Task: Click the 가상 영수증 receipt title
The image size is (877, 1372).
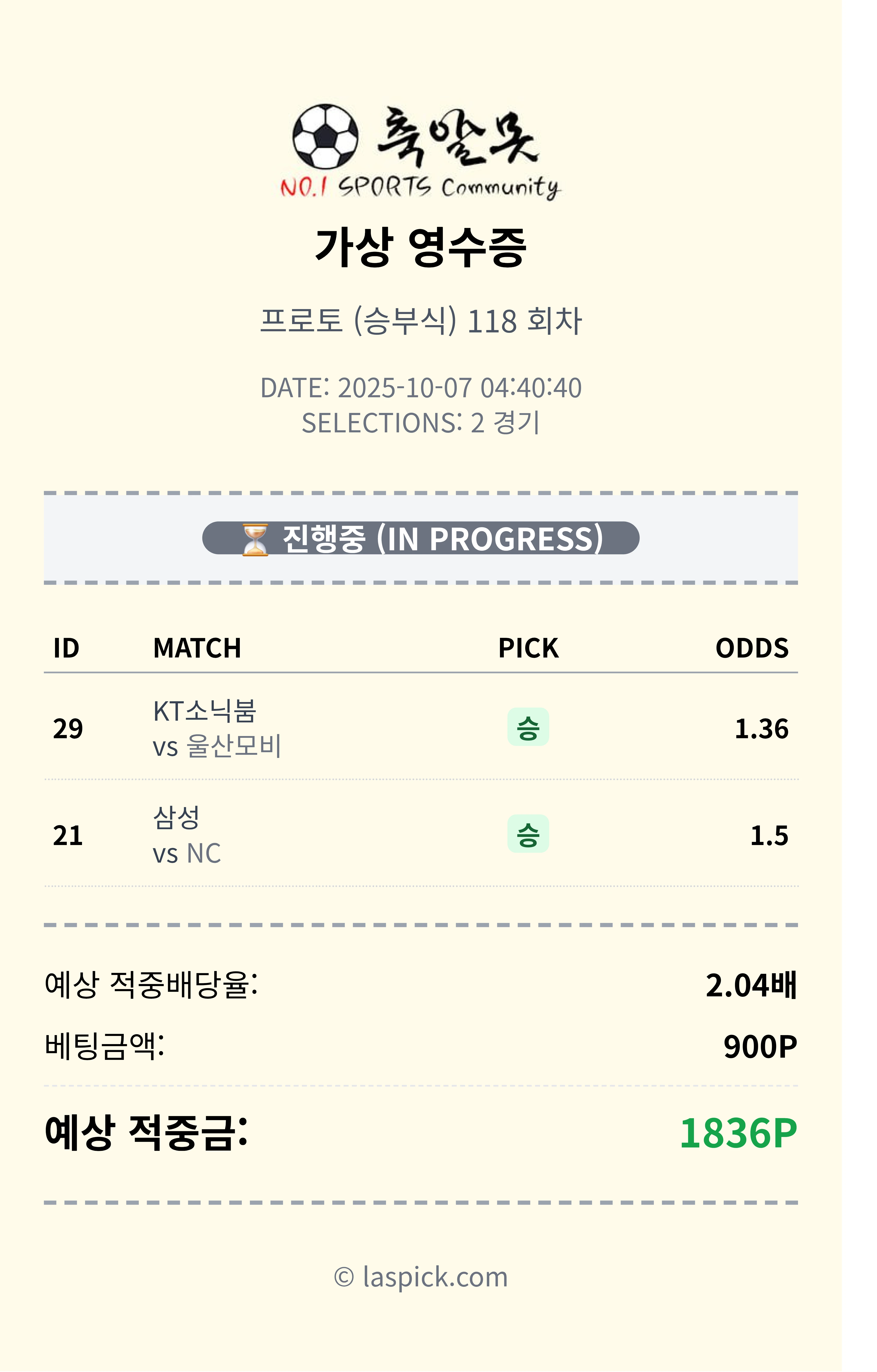Action: 421,247
